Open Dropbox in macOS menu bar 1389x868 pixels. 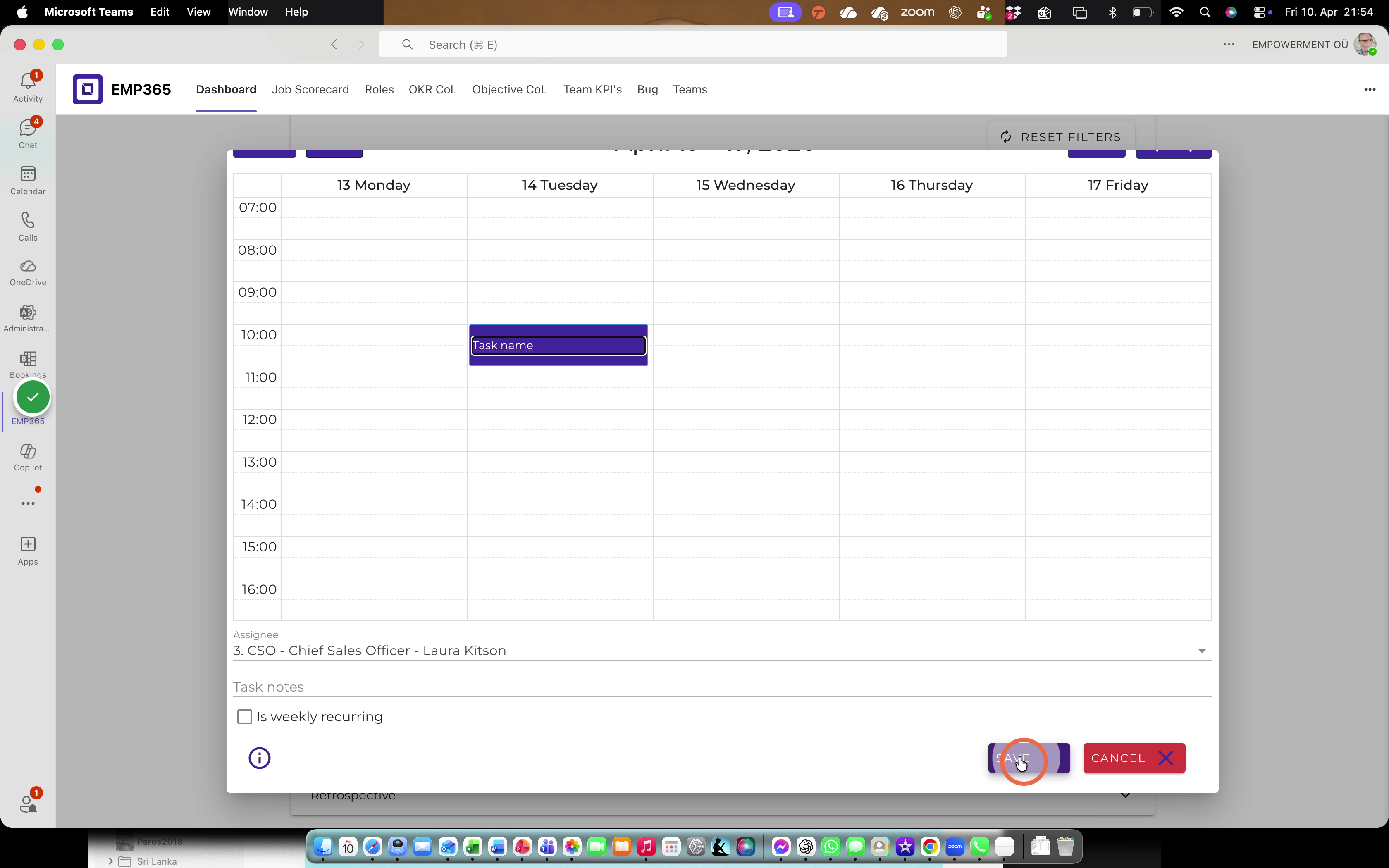coord(1014,12)
